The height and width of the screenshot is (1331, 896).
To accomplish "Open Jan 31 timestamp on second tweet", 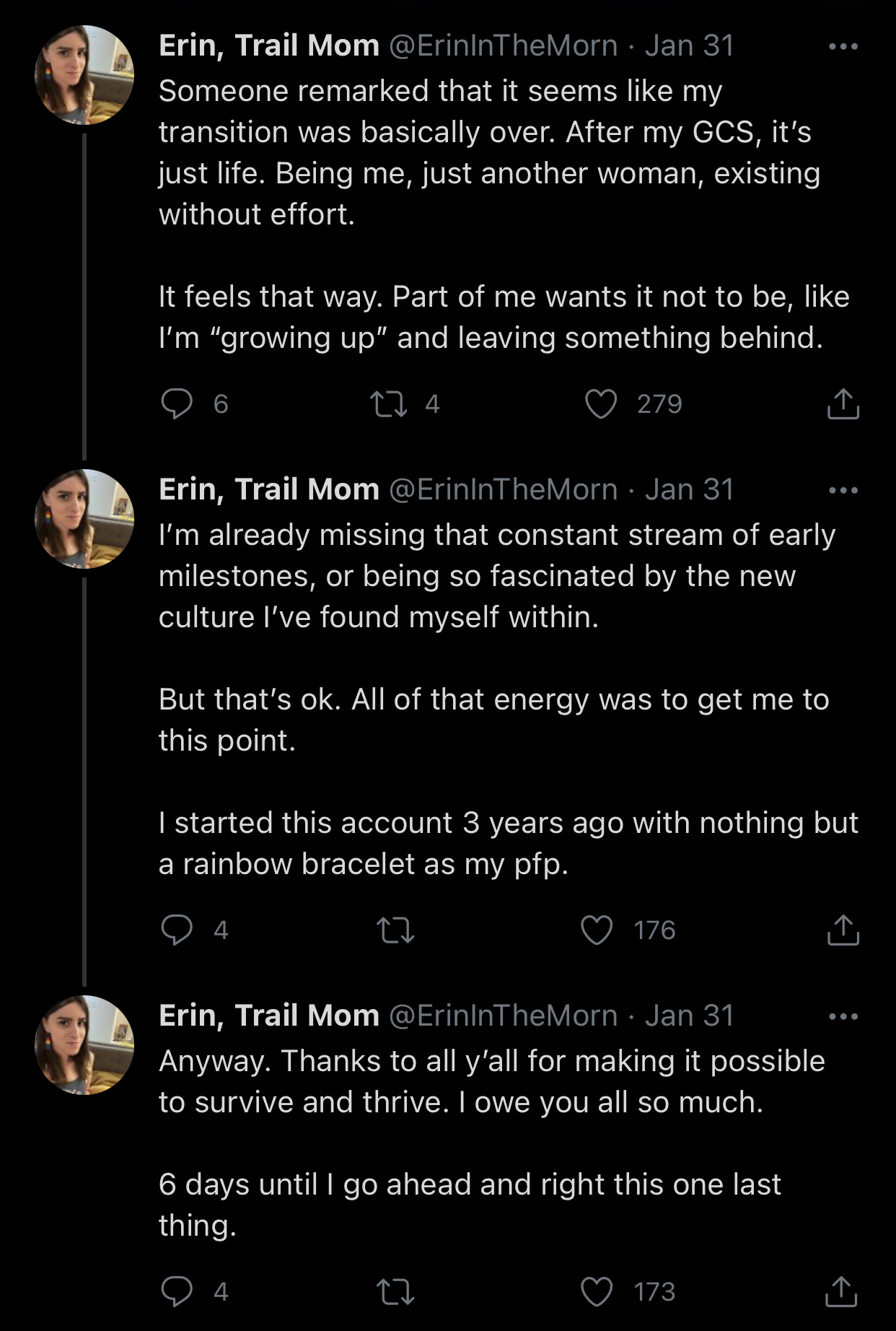I will click(x=690, y=489).
